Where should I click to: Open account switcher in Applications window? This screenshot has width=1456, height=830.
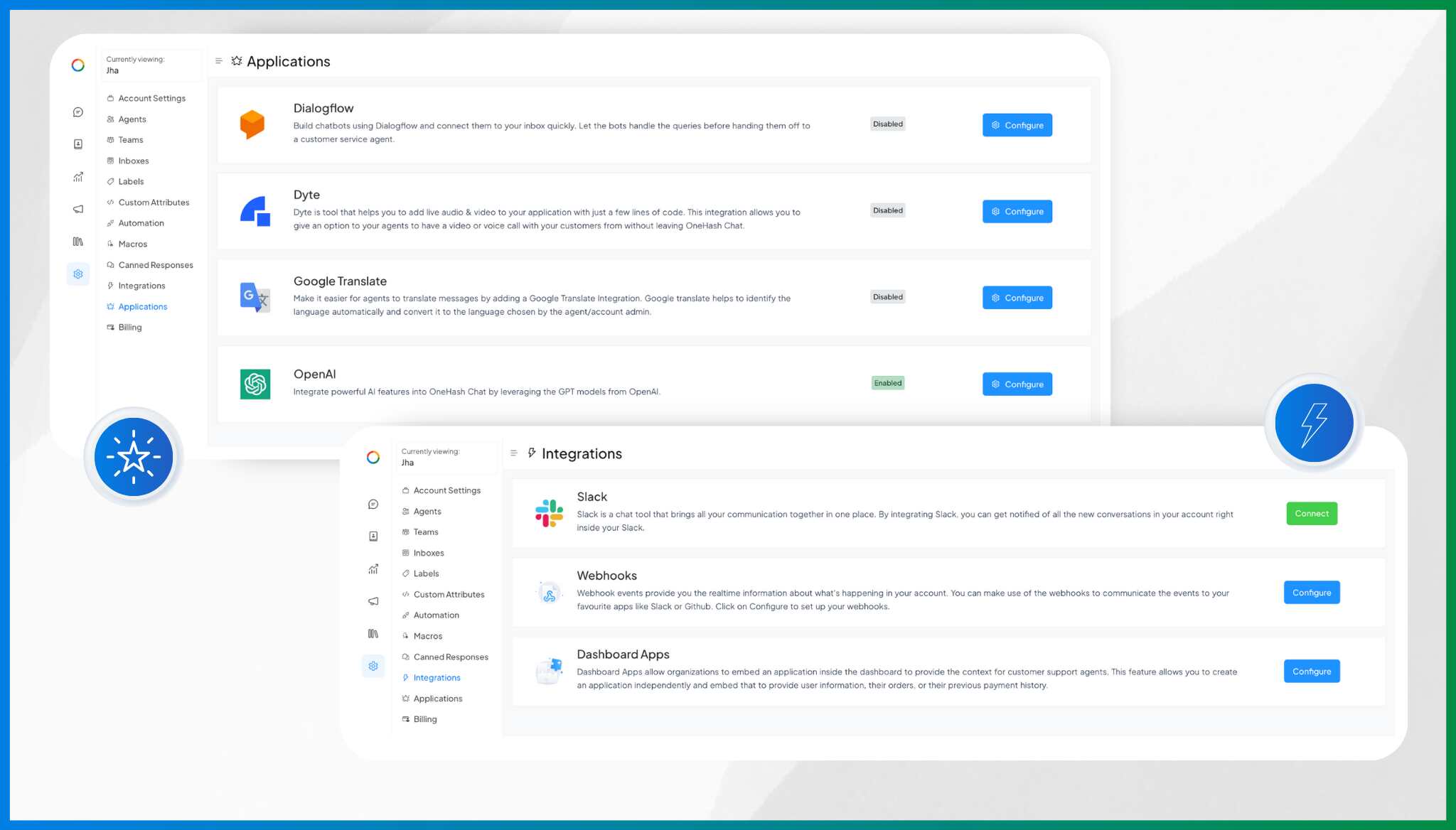[151, 65]
